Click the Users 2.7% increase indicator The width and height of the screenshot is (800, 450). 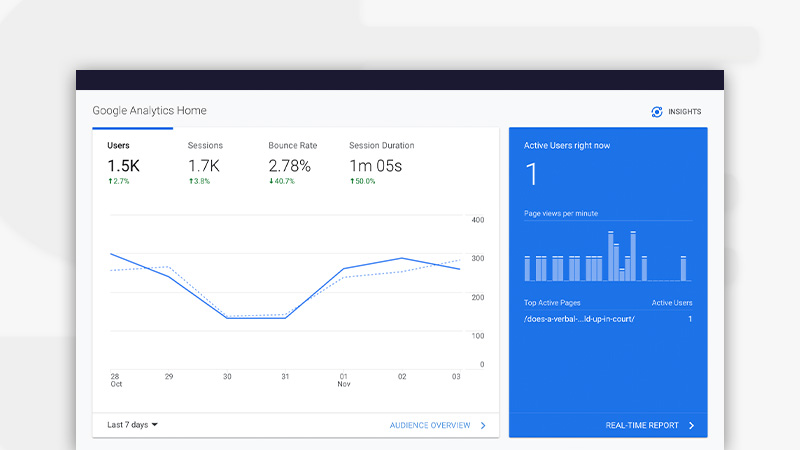[119, 182]
